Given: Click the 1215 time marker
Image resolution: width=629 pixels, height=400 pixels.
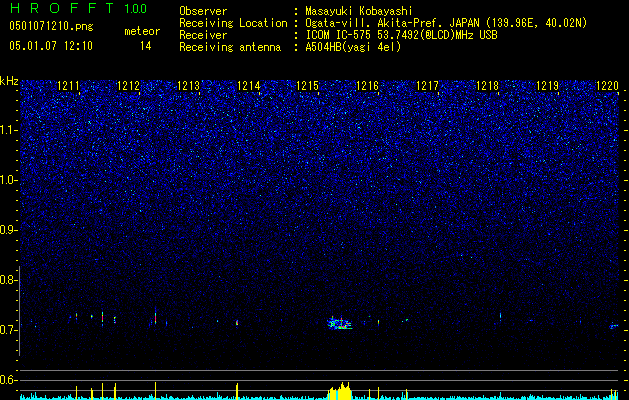Looking at the screenshot, I should (x=308, y=85).
